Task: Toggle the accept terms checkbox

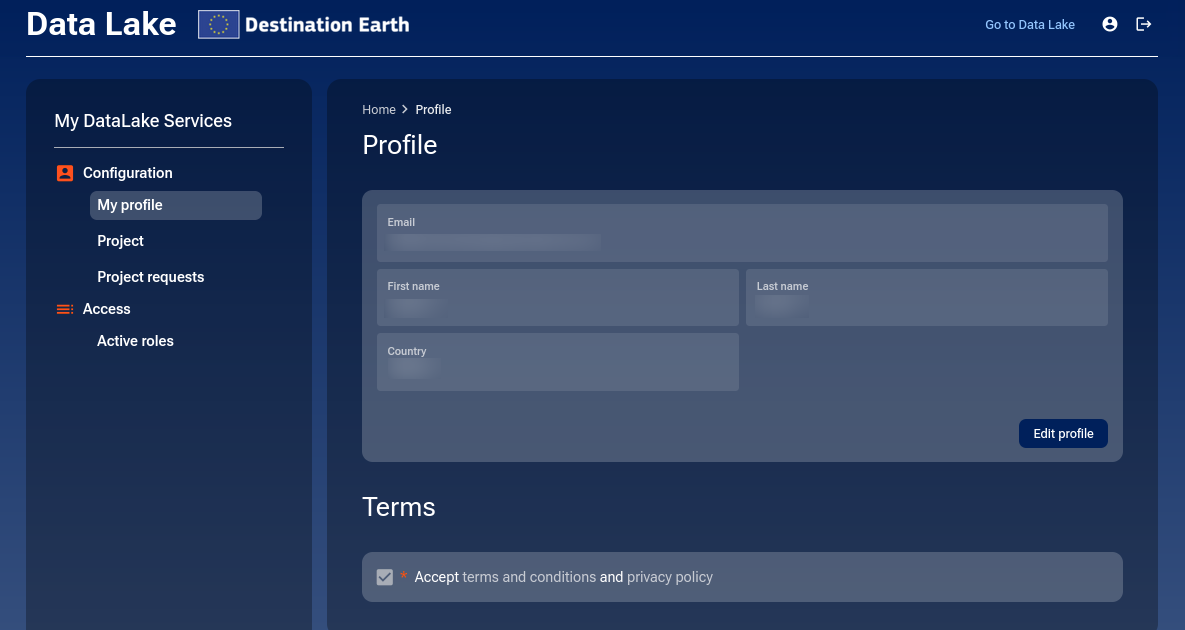Action: (385, 577)
